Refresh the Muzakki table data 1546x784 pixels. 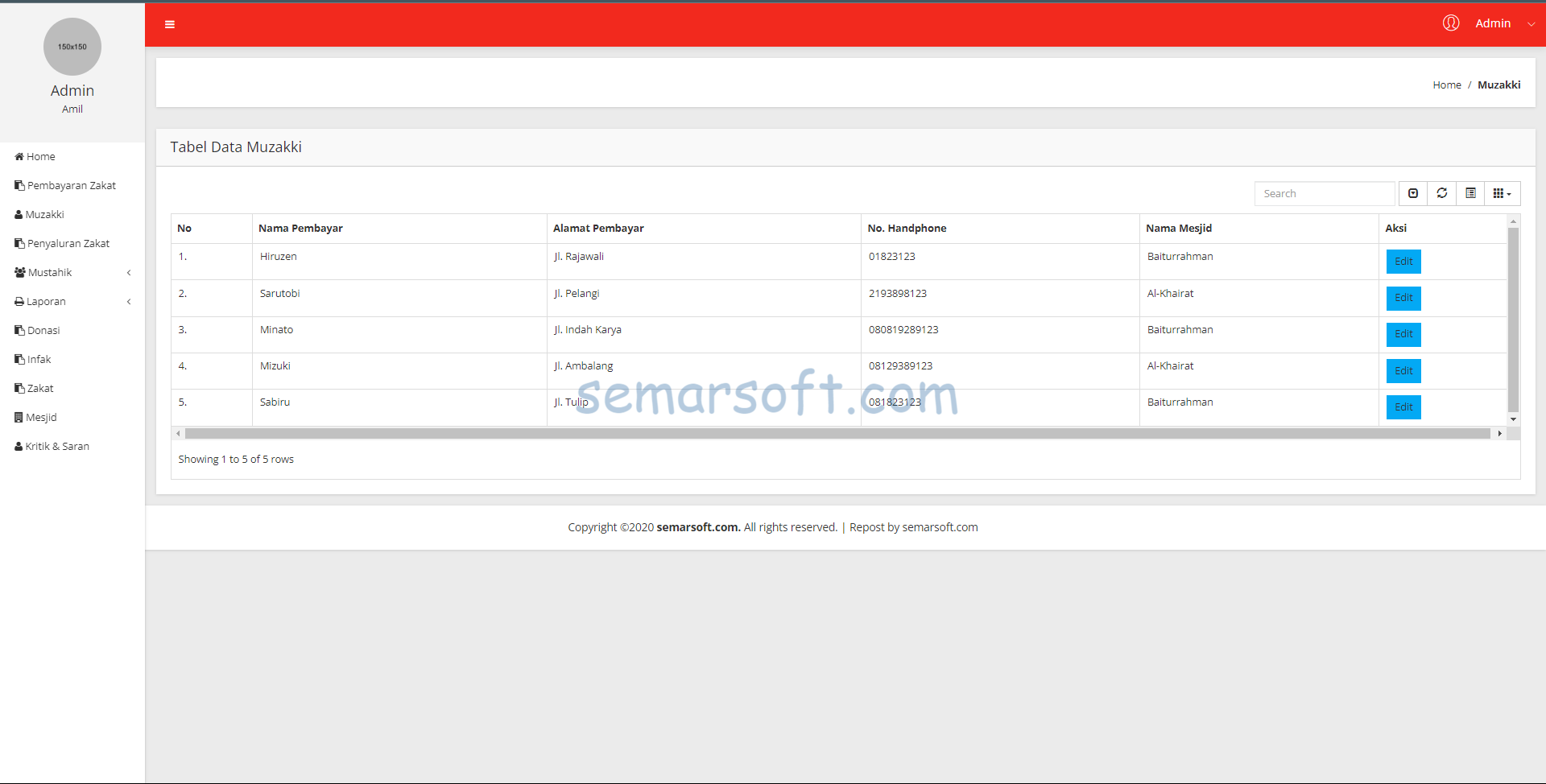[1442, 193]
